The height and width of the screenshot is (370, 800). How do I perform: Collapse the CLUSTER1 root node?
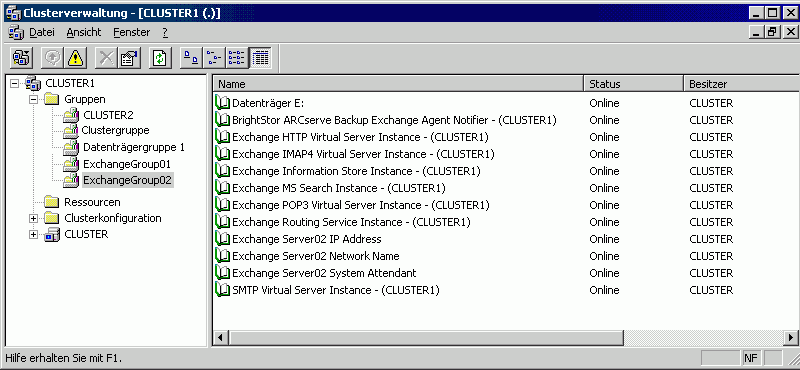point(14,83)
